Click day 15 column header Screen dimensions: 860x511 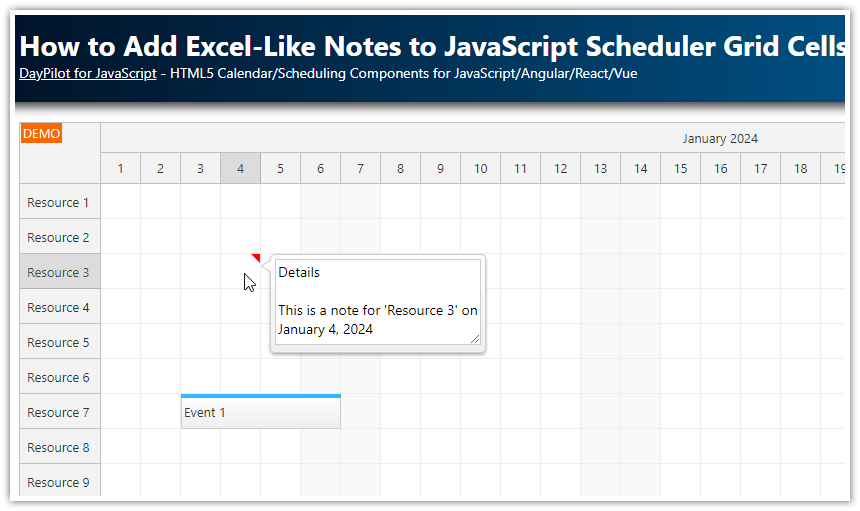(680, 168)
